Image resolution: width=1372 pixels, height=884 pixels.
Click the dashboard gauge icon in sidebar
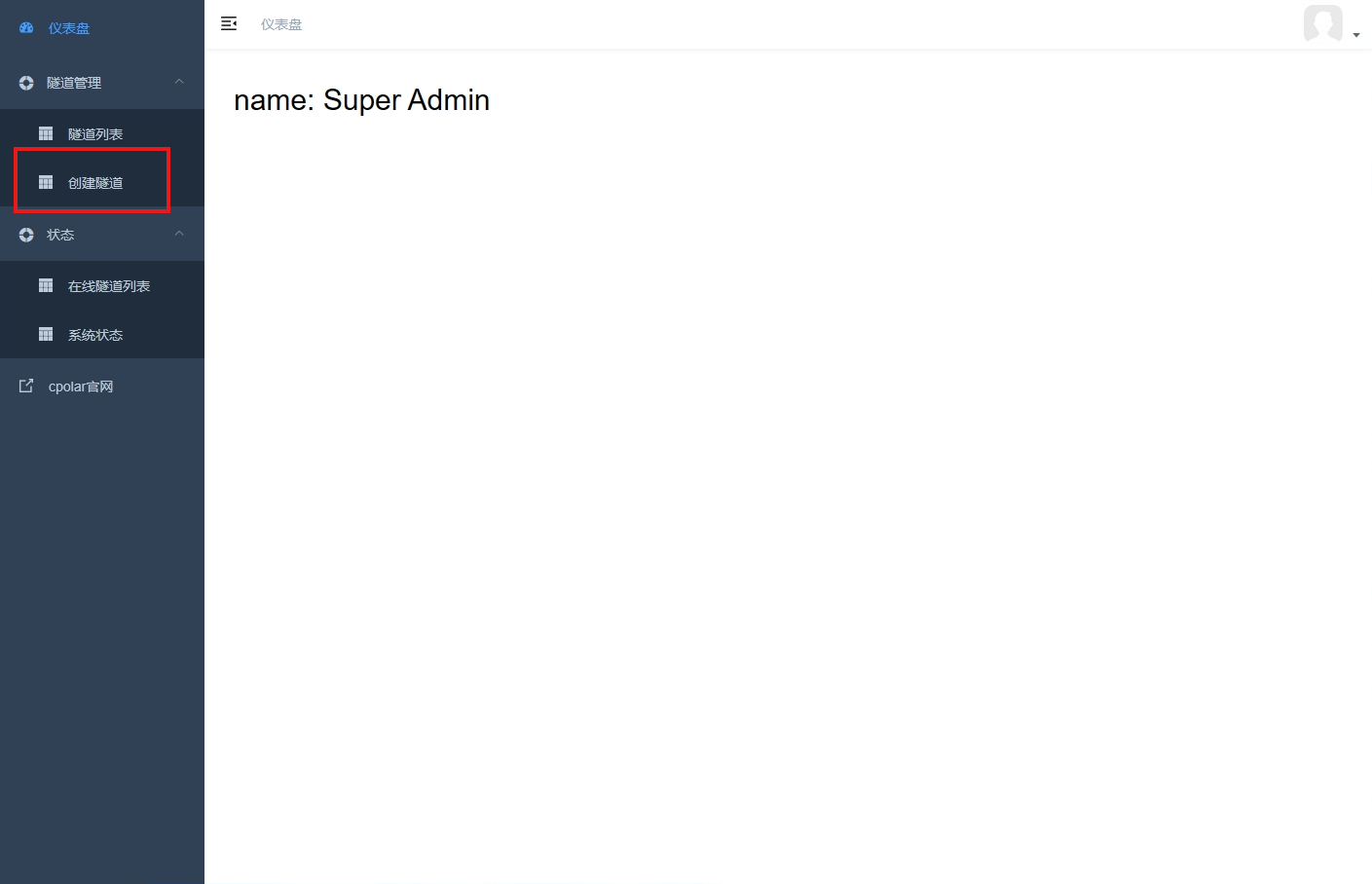coord(26,28)
